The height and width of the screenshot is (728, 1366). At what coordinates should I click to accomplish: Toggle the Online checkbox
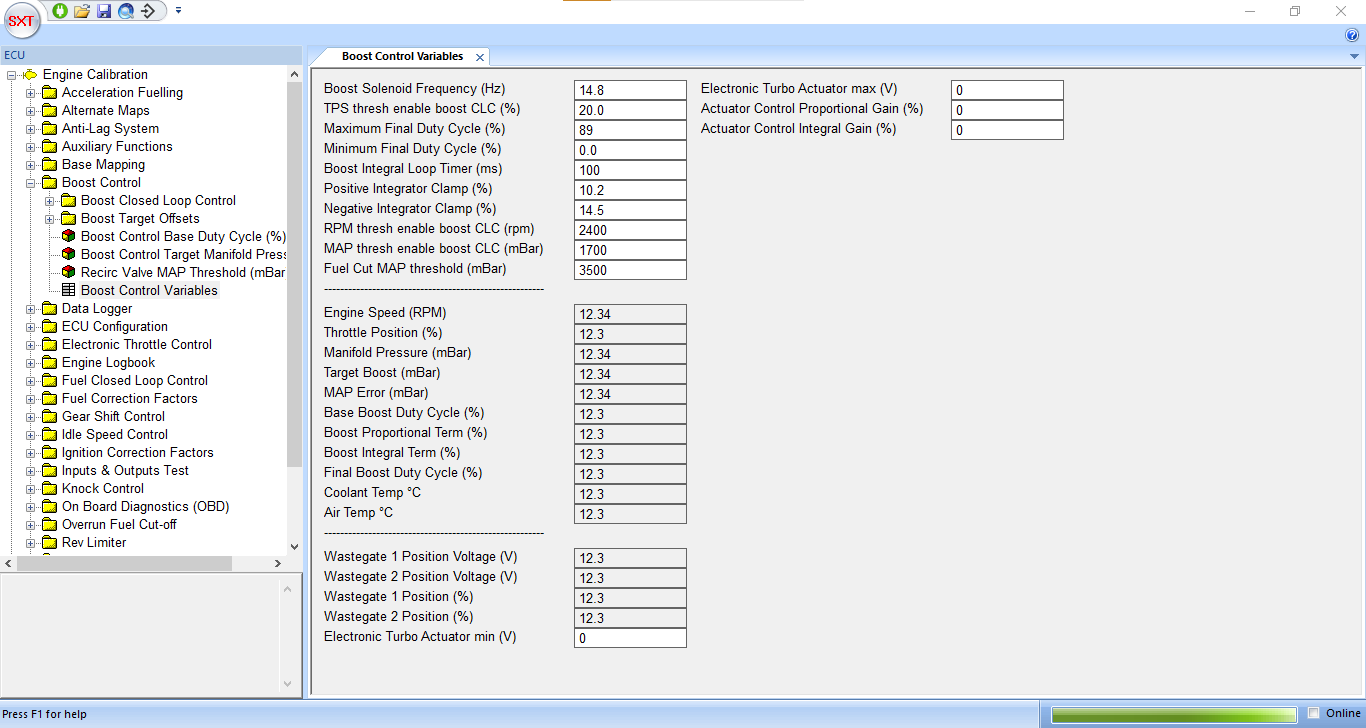1314,713
